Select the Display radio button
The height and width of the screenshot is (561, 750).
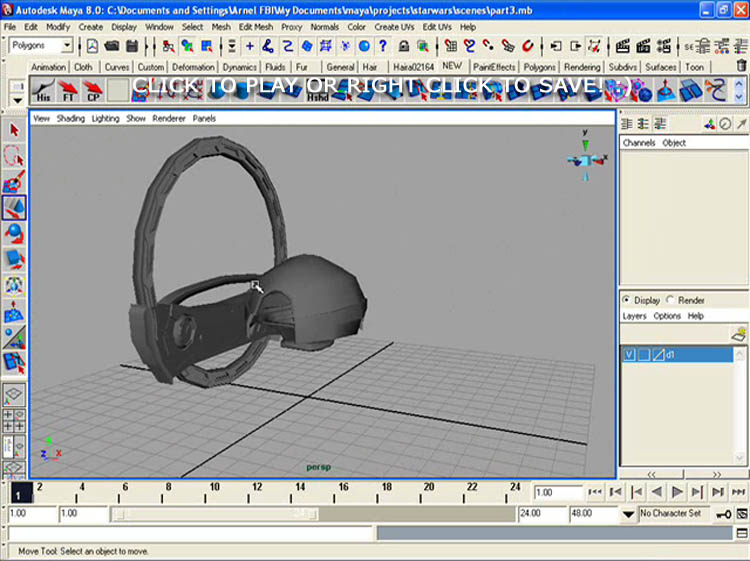627,300
